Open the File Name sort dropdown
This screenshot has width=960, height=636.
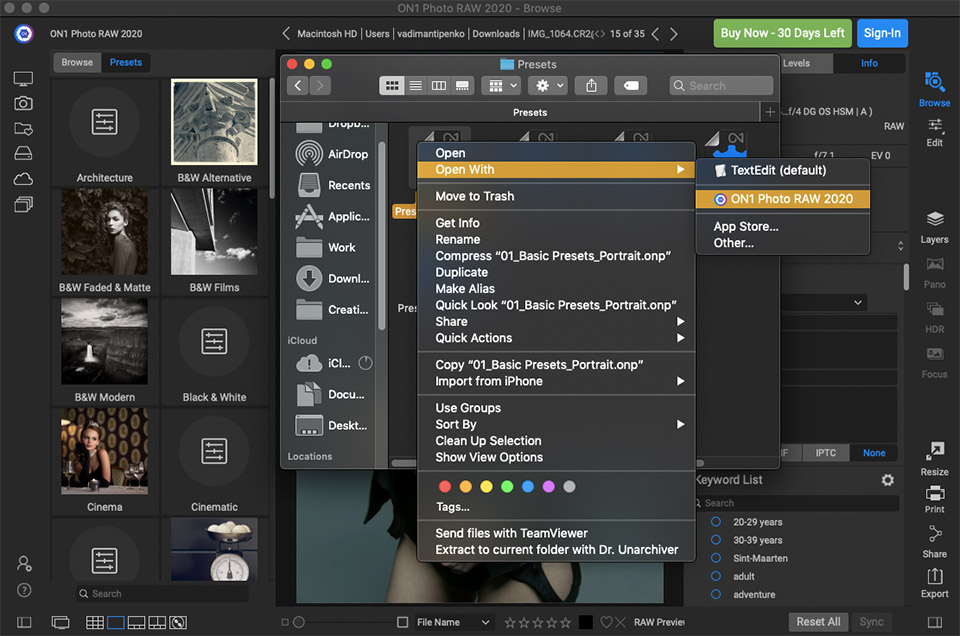tap(453, 623)
